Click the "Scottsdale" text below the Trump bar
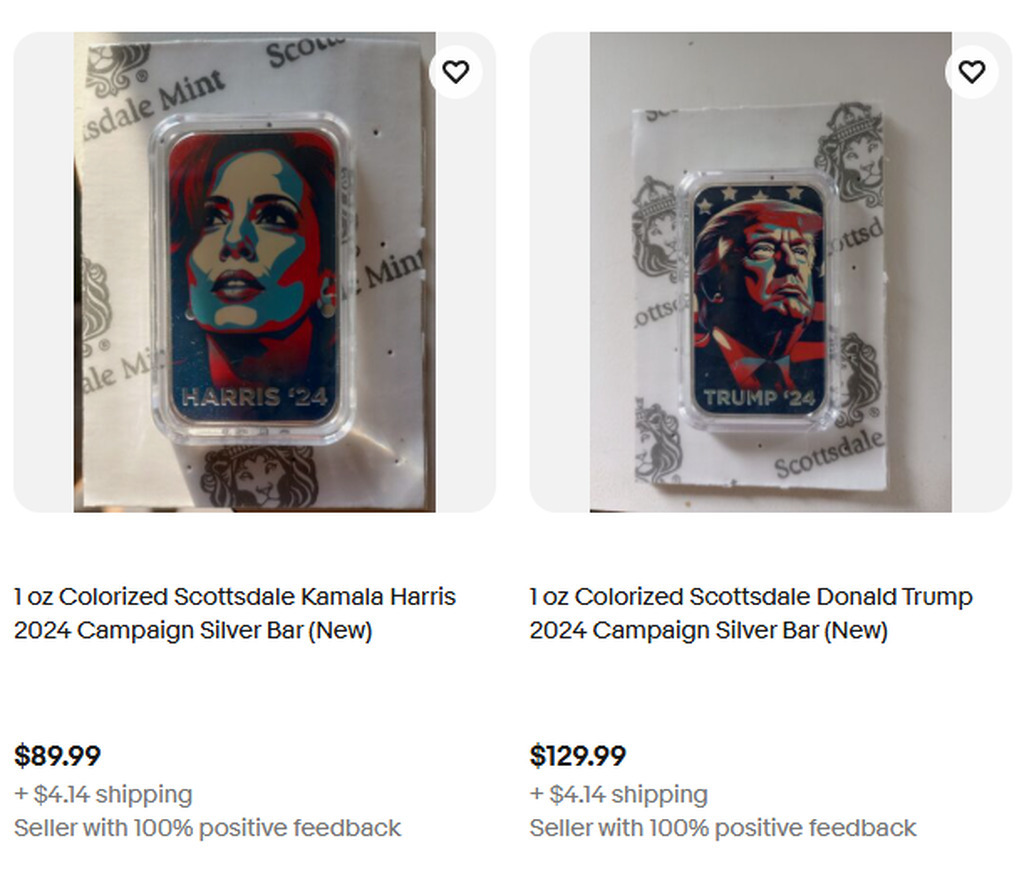1024x893 pixels. pos(829,455)
